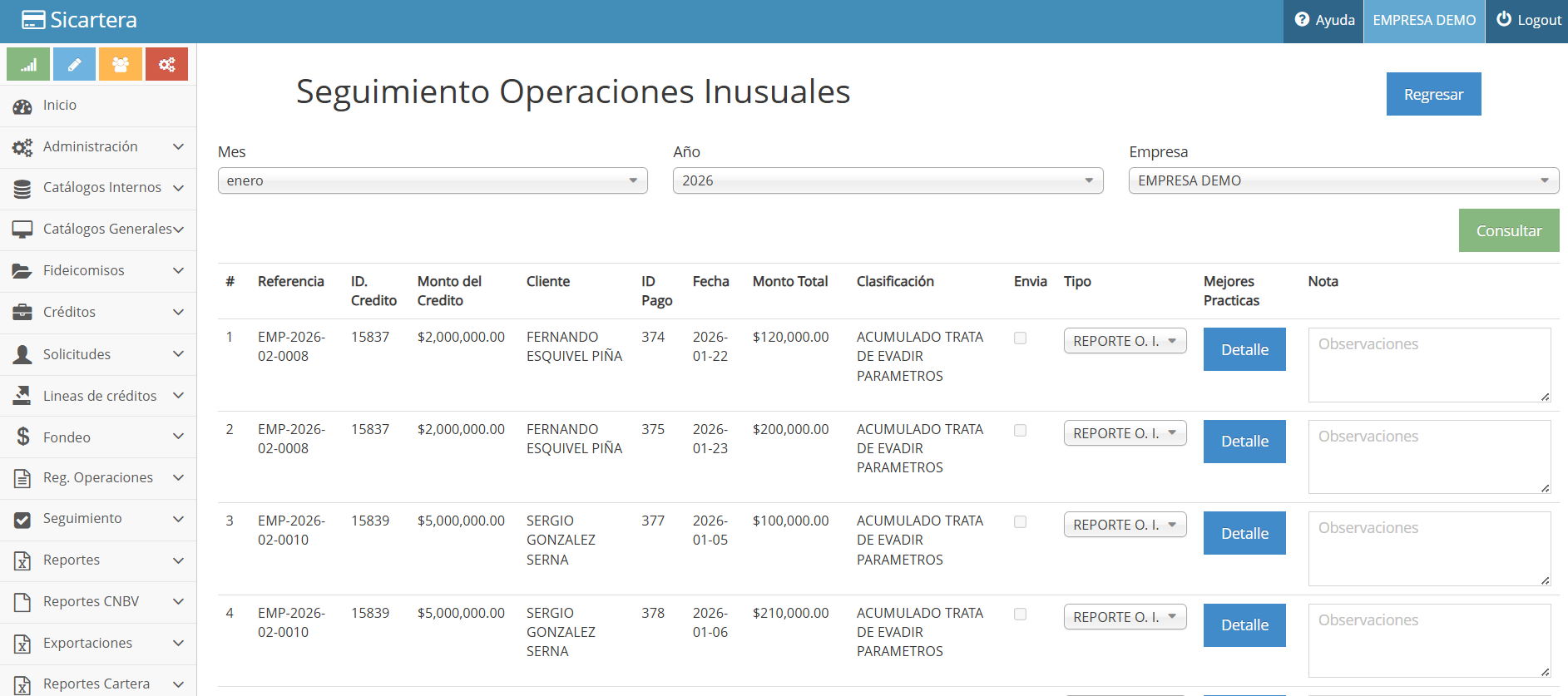Click the Reg. Operaciones document icon
Screen dimensions: 1568x696
point(22,478)
